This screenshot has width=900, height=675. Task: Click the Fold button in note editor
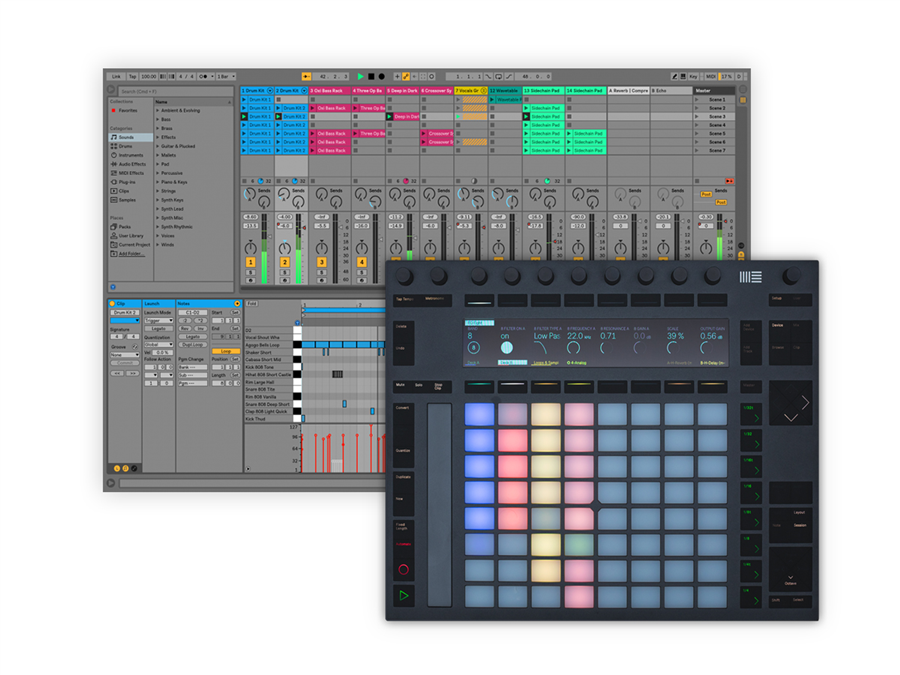click(253, 303)
